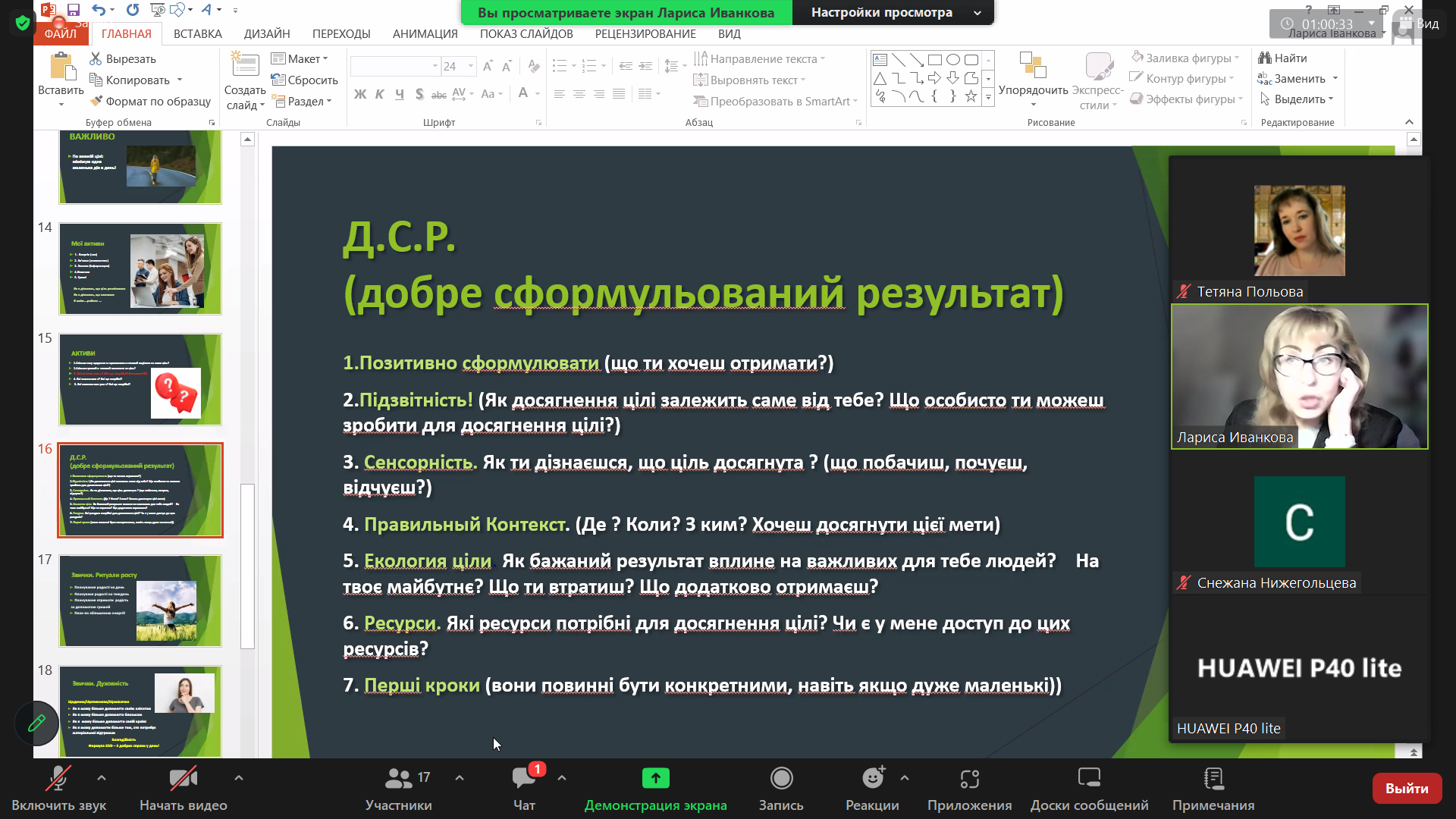Expand audio options arrow beside microphone
Screen dimensions: 1456x819
click(x=102, y=778)
